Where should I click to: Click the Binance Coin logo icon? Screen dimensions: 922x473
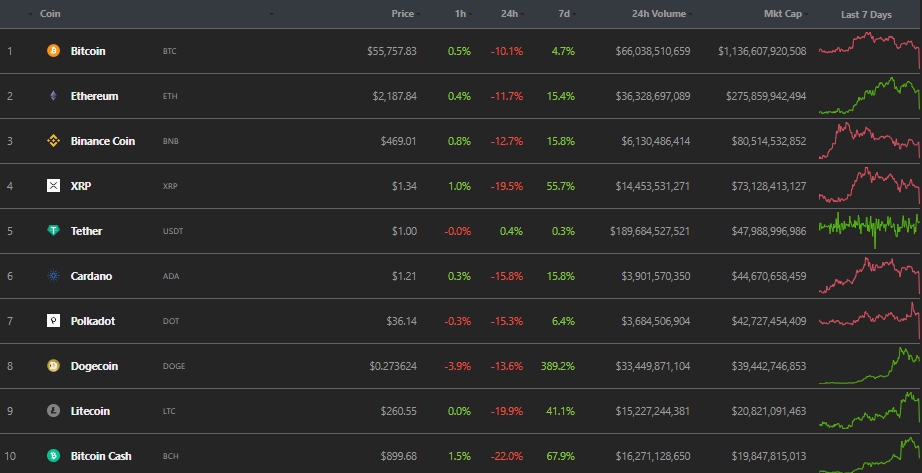tap(53, 141)
